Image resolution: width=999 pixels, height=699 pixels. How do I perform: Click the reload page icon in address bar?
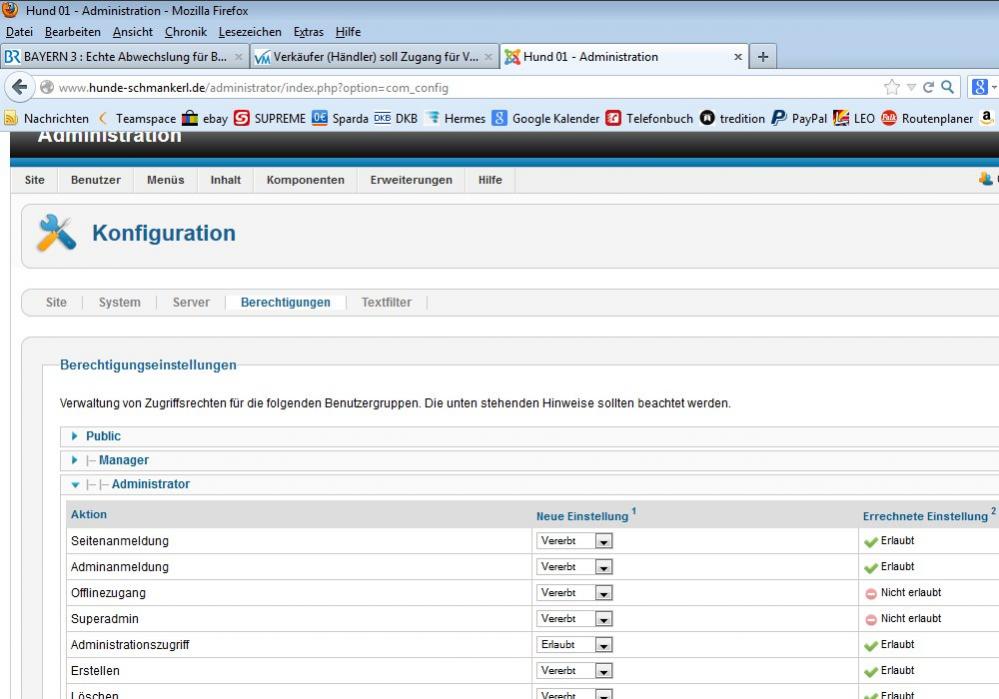(927, 88)
